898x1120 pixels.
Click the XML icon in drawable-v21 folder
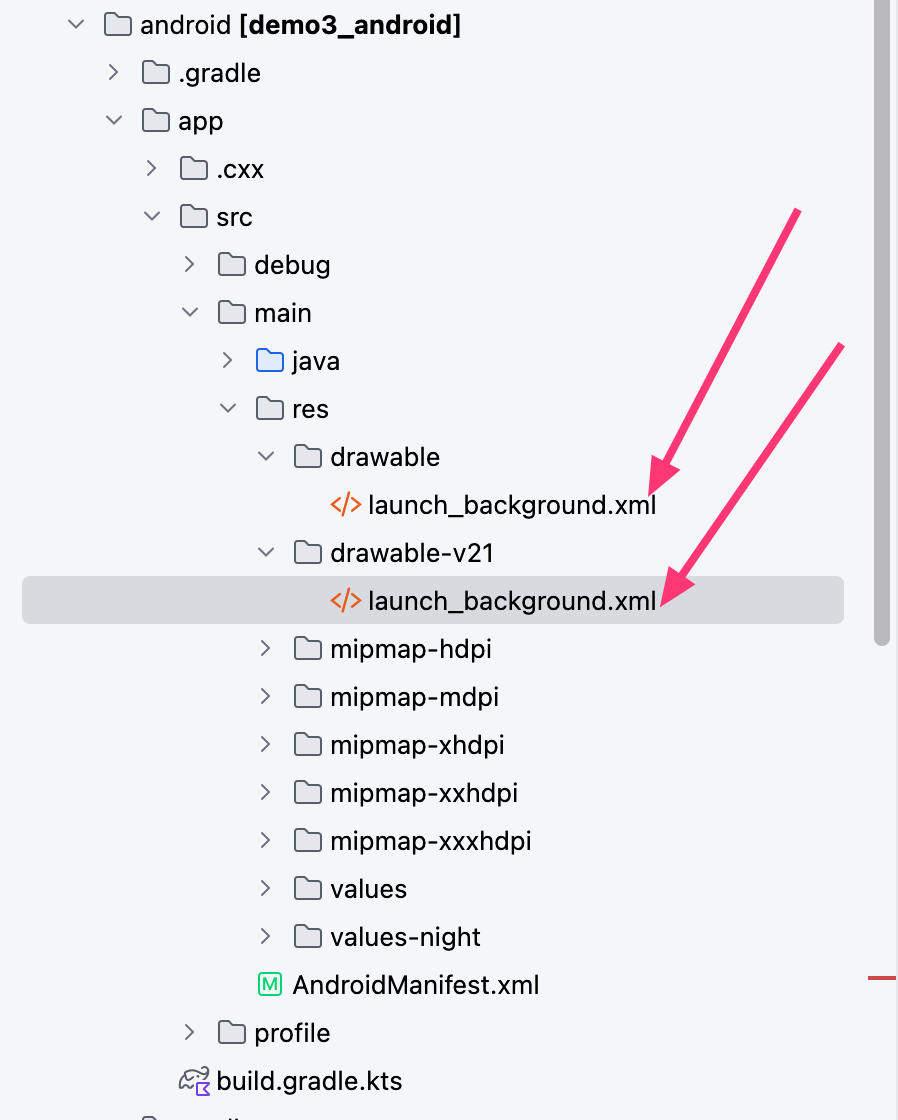pos(346,601)
